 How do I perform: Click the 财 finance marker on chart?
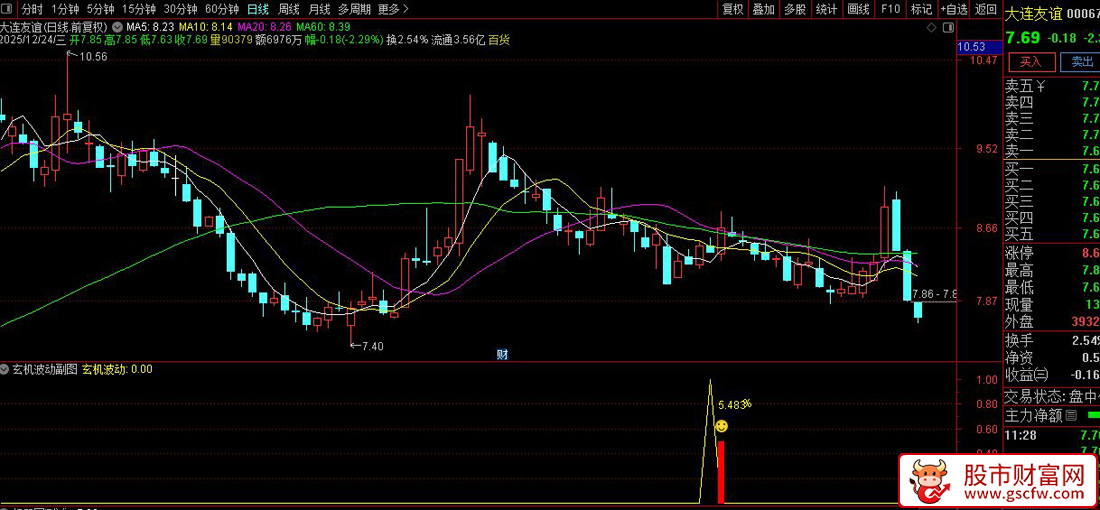502,354
